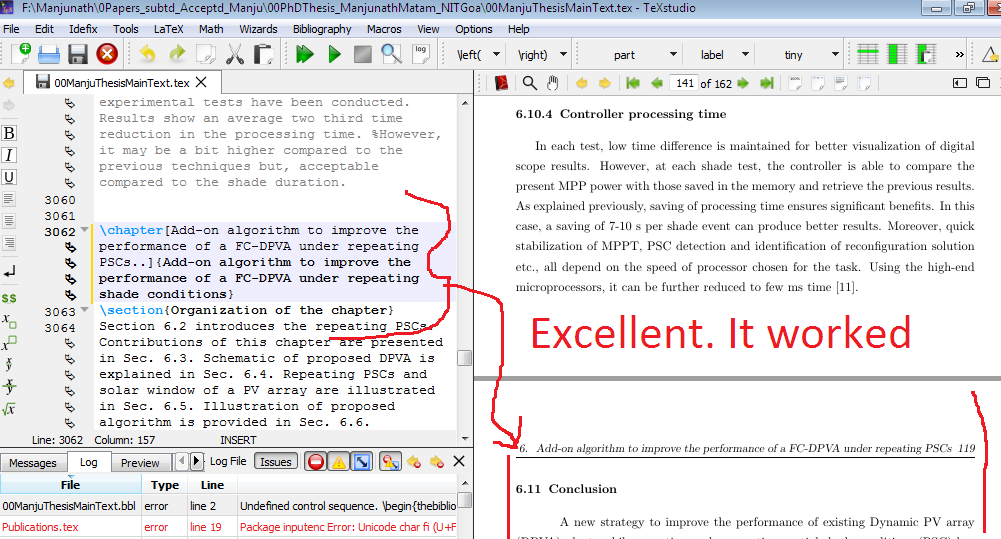Go to first page in PDF viewer
This screenshot has height=539, width=1001.
pyautogui.click(x=633, y=83)
